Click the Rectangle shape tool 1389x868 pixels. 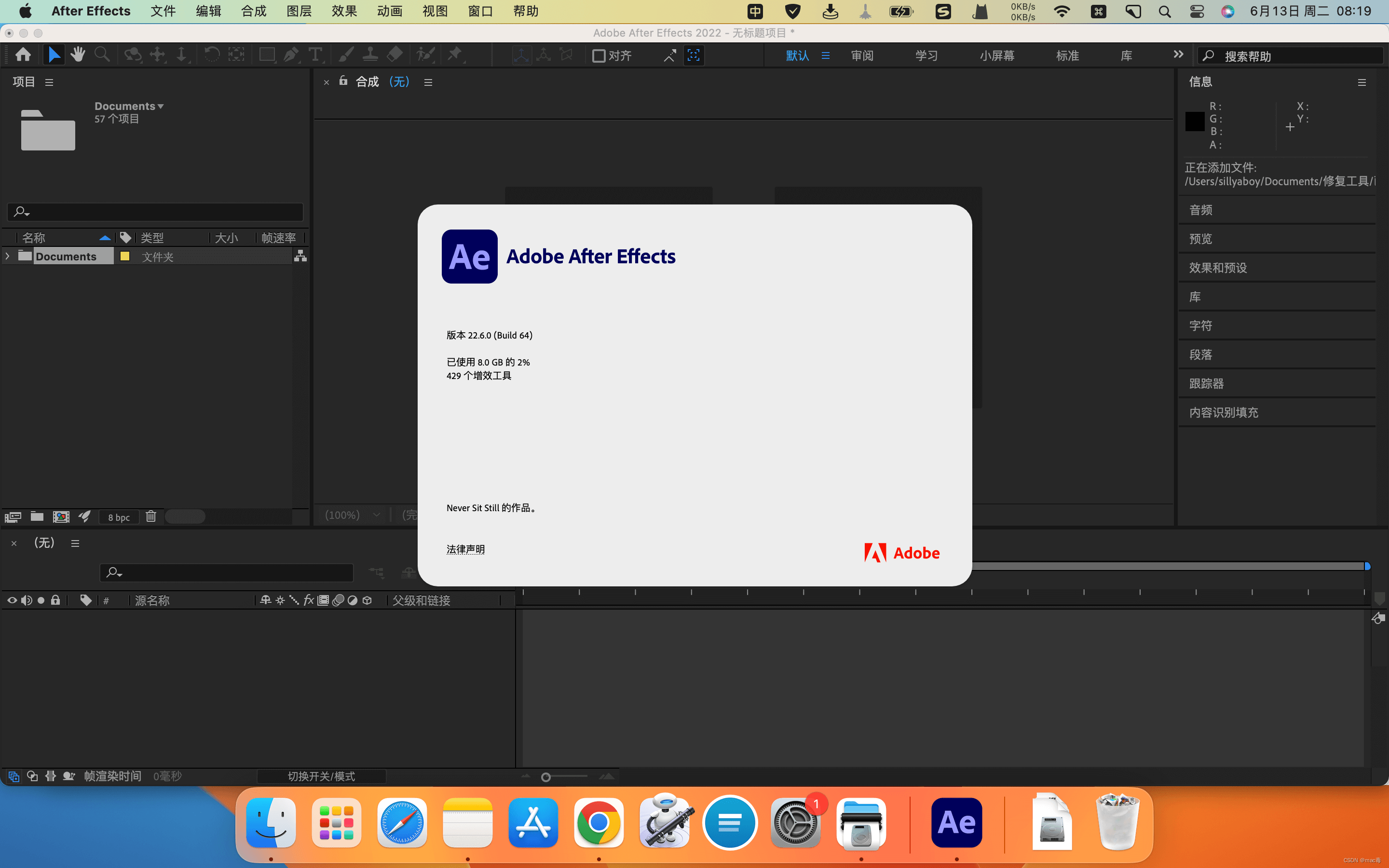(264, 55)
